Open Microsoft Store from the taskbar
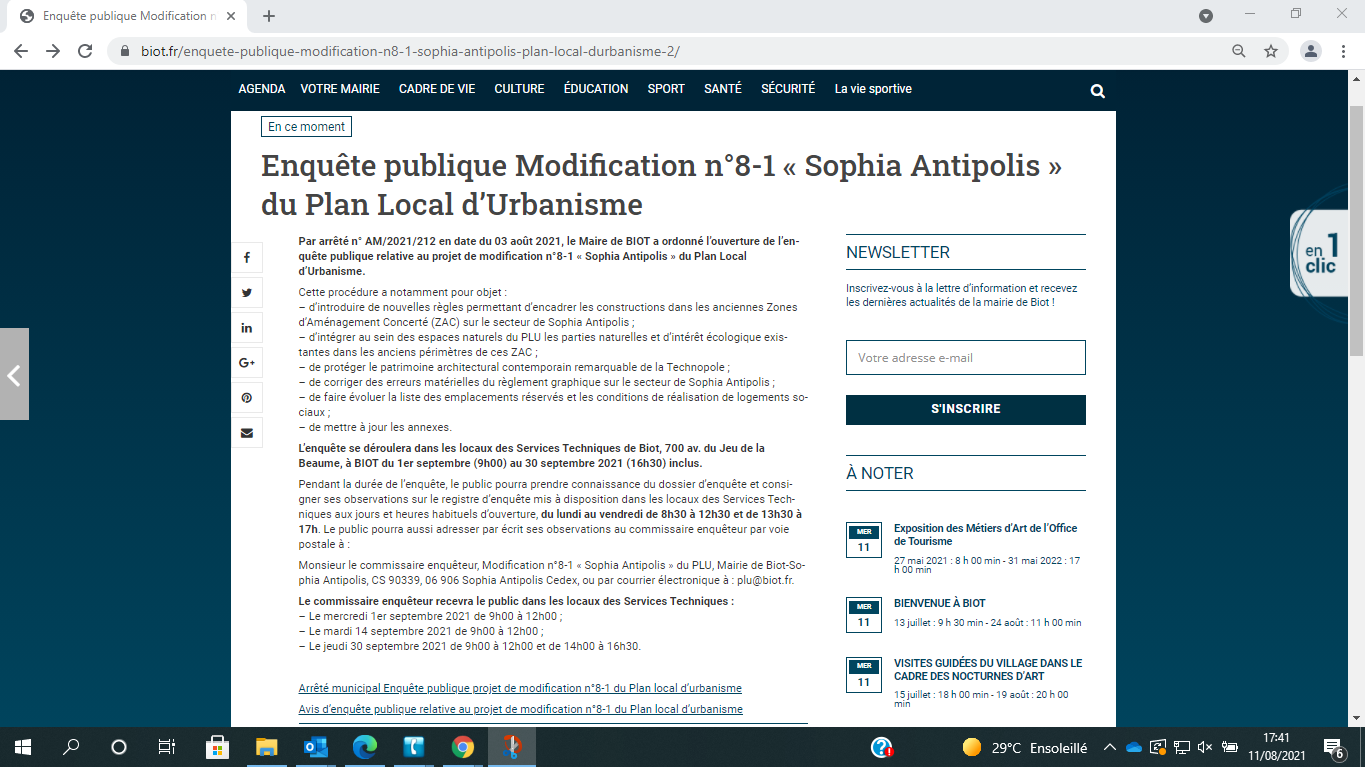Image resolution: width=1365 pixels, height=767 pixels. point(218,747)
